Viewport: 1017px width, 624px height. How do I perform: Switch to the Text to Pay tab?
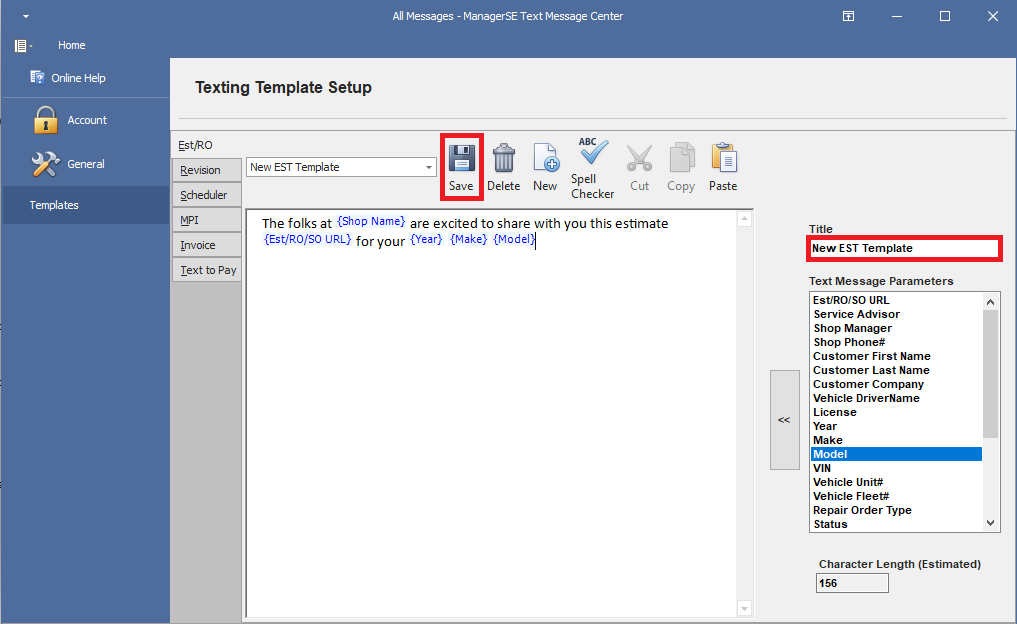point(206,270)
